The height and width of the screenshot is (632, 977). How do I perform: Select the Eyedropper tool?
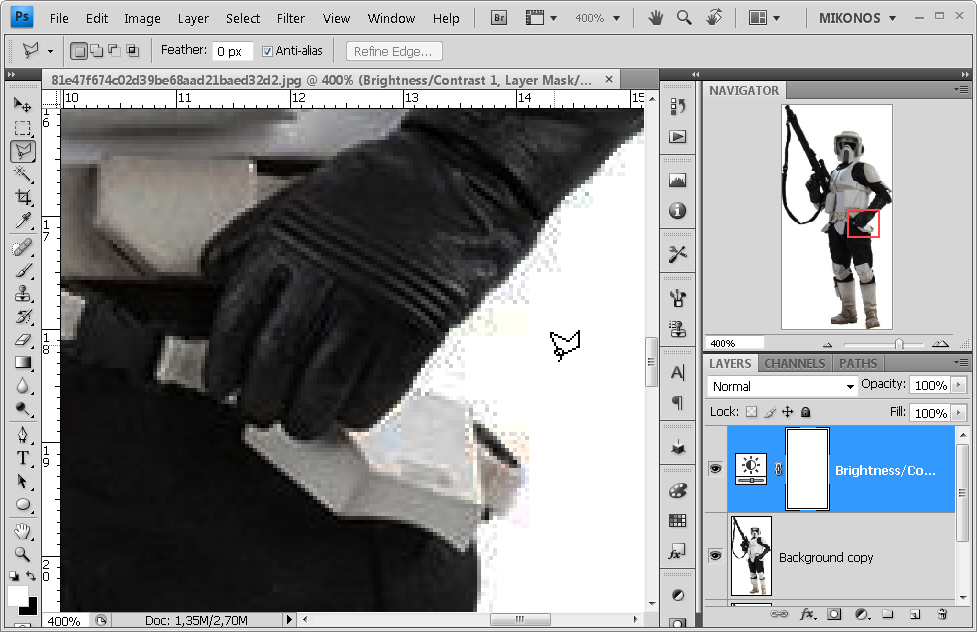tap(22, 221)
